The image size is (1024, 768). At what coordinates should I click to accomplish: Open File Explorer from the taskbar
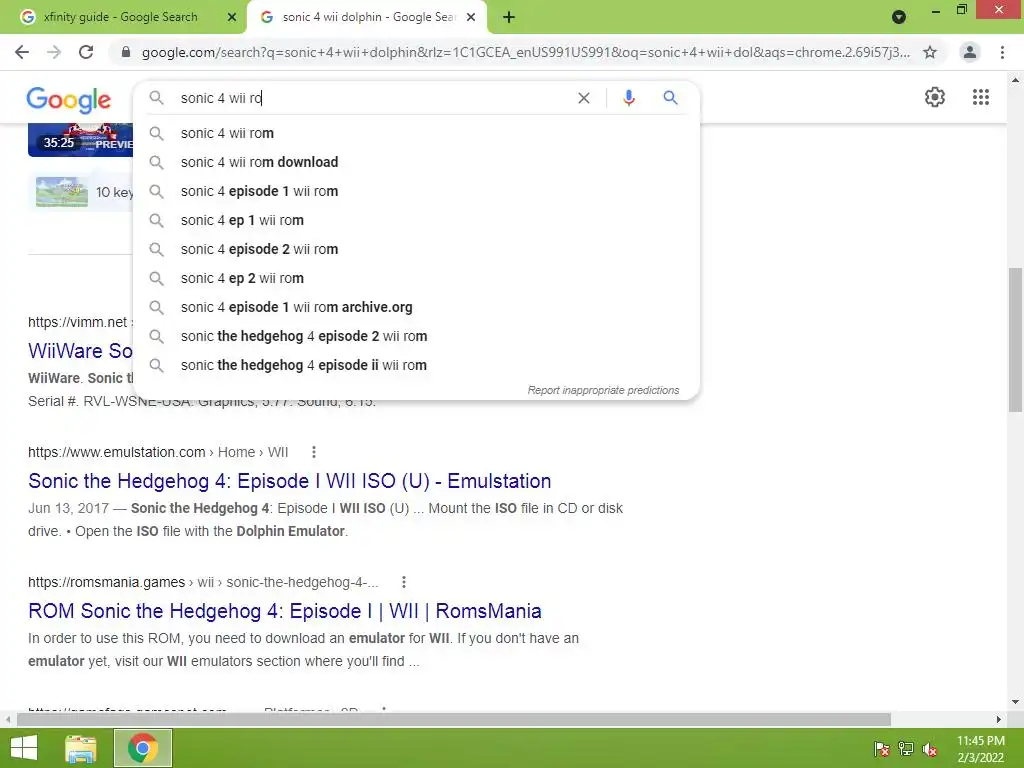(81, 748)
